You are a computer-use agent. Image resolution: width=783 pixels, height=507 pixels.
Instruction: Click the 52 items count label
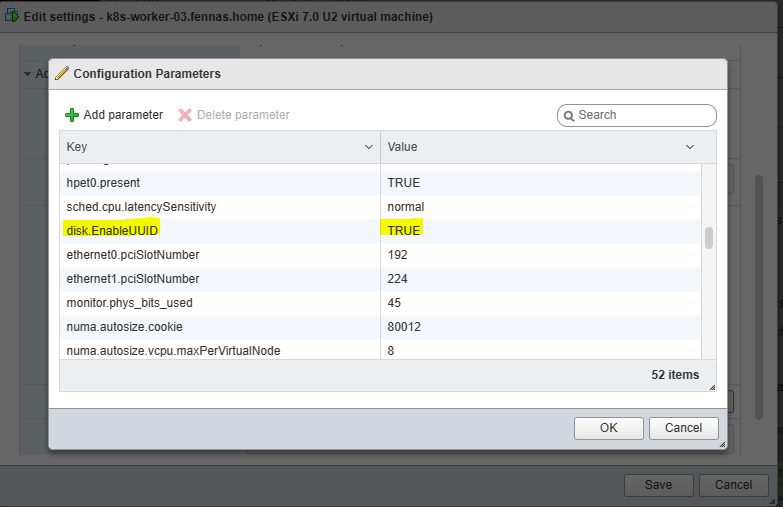675,375
